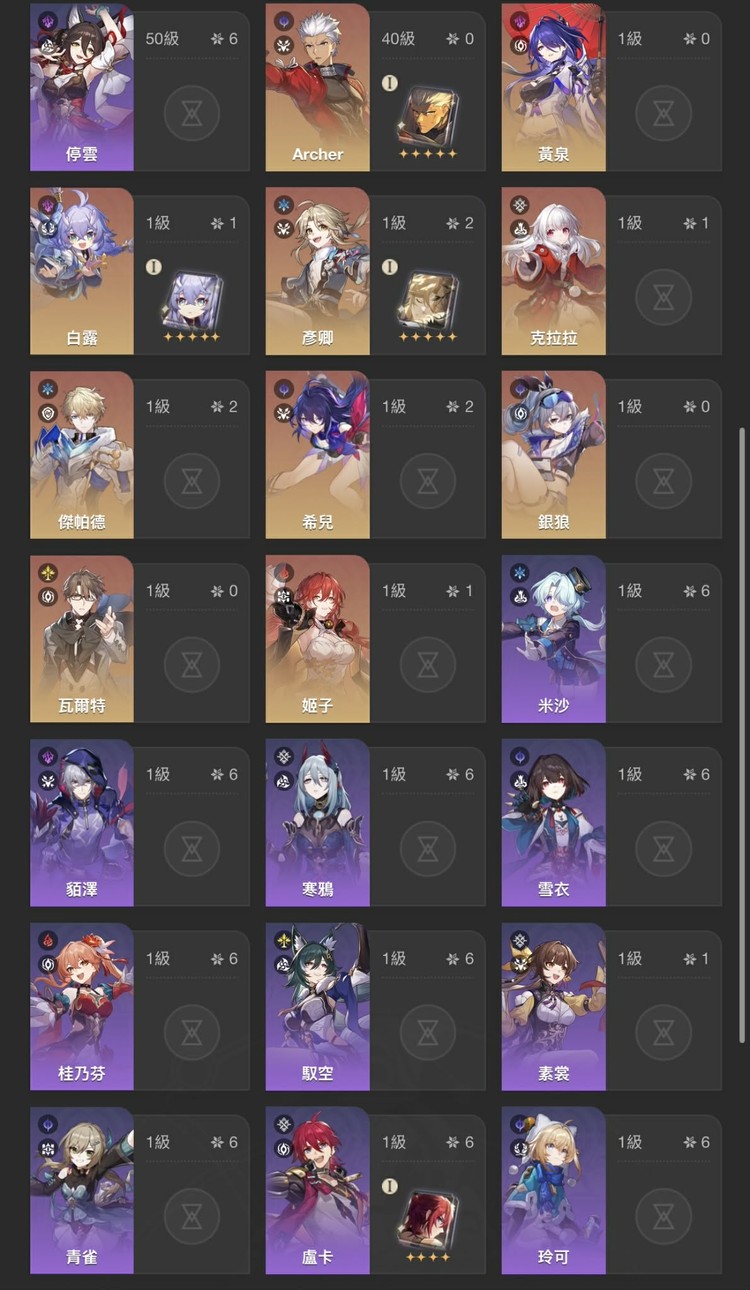Open 傑帕德 character portrait
The width and height of the screenshot is (750, 1290).
pos(81,454)
